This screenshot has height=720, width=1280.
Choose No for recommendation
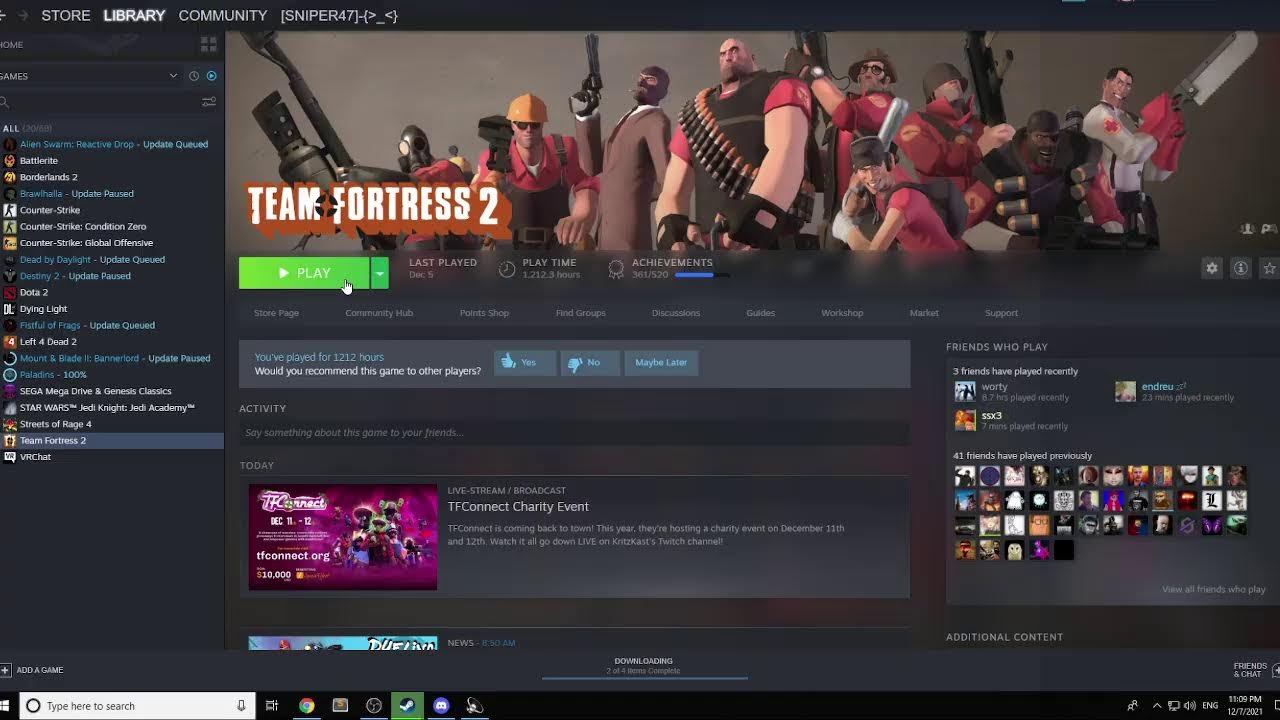(x=590, y=362)
